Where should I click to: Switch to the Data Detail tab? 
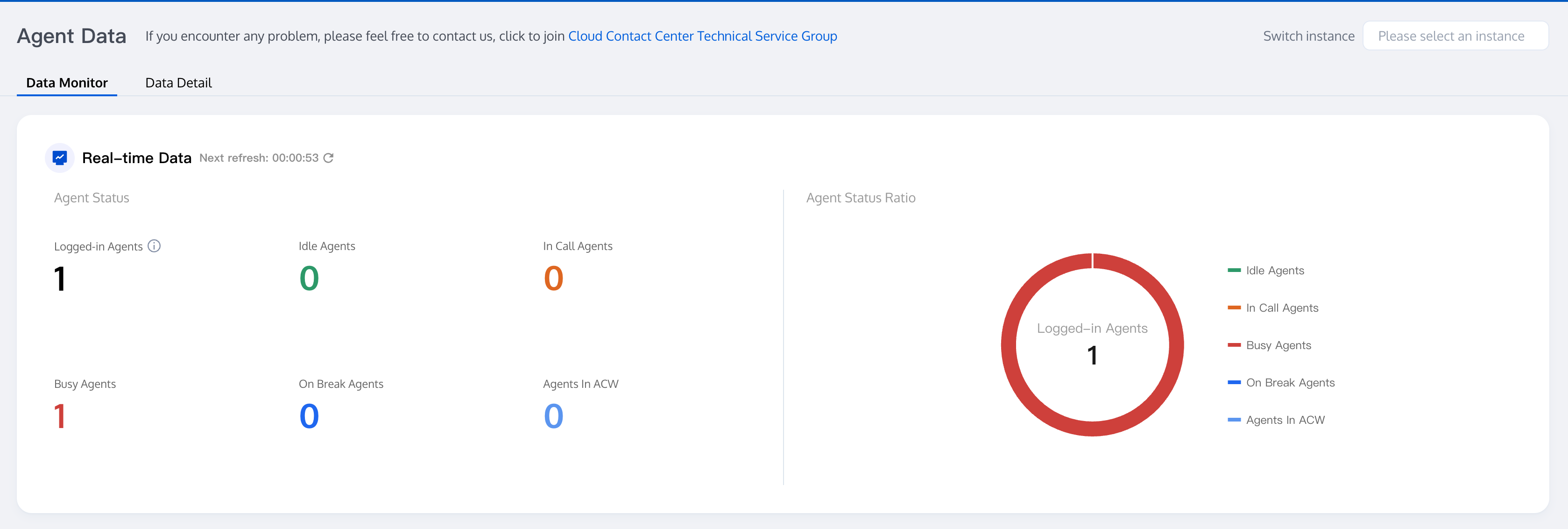point(178,83)
